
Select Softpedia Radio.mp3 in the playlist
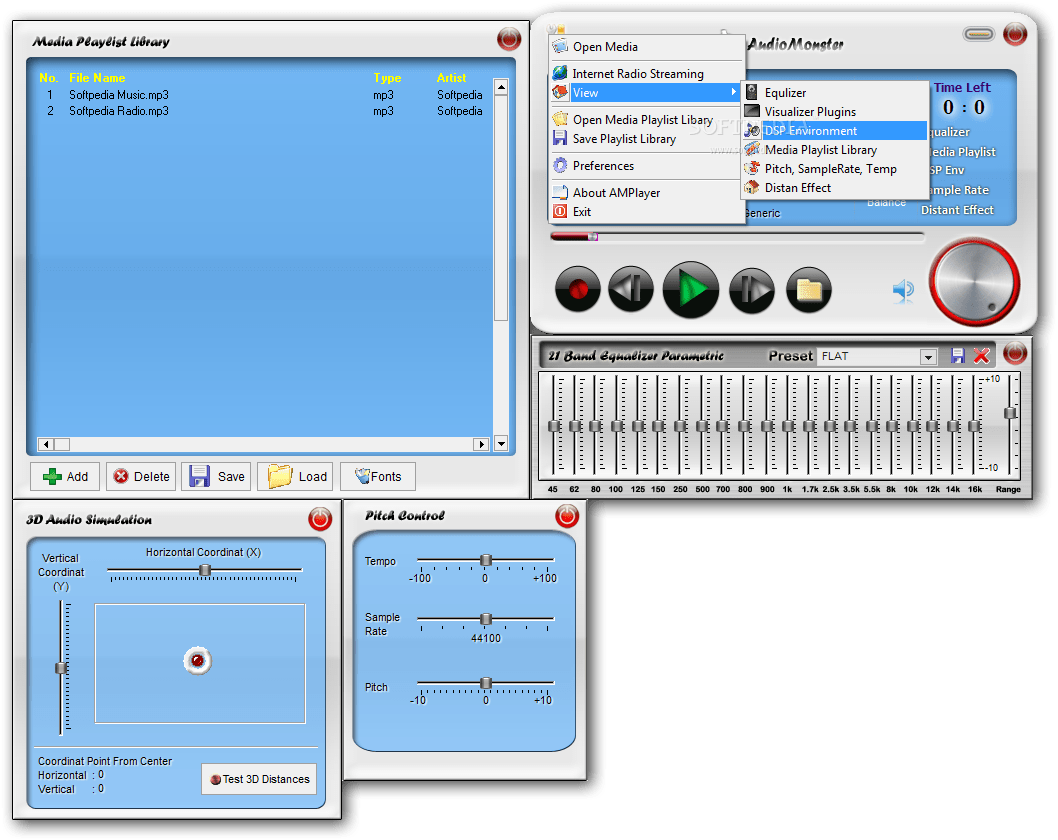117,111
